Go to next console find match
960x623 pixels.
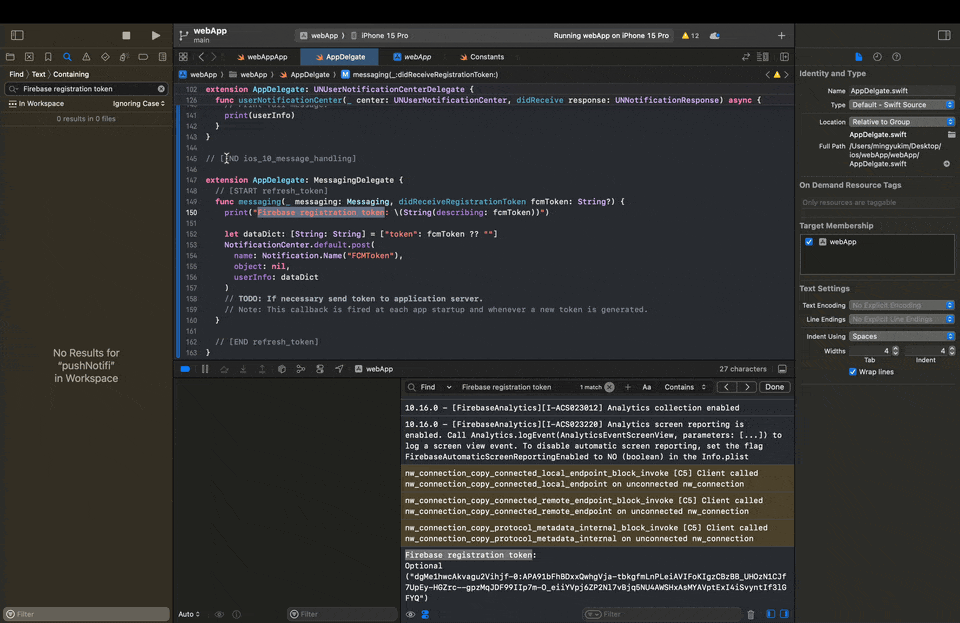[747, 387]
